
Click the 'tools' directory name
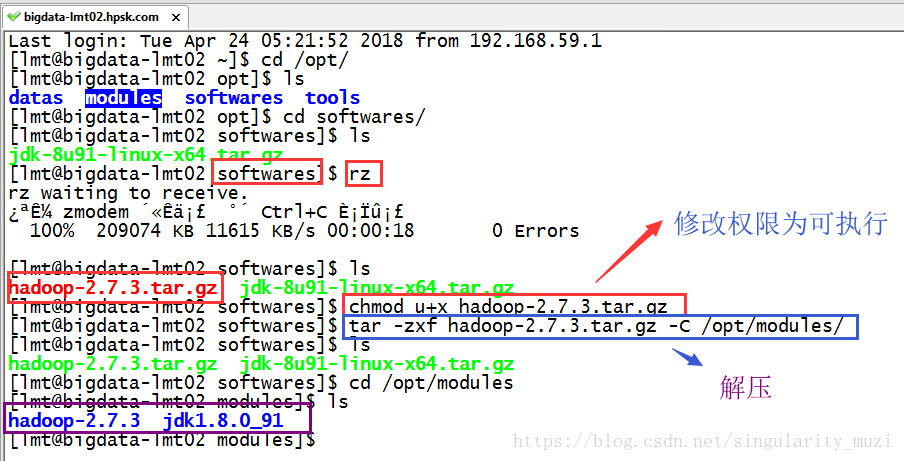(332, 98)
